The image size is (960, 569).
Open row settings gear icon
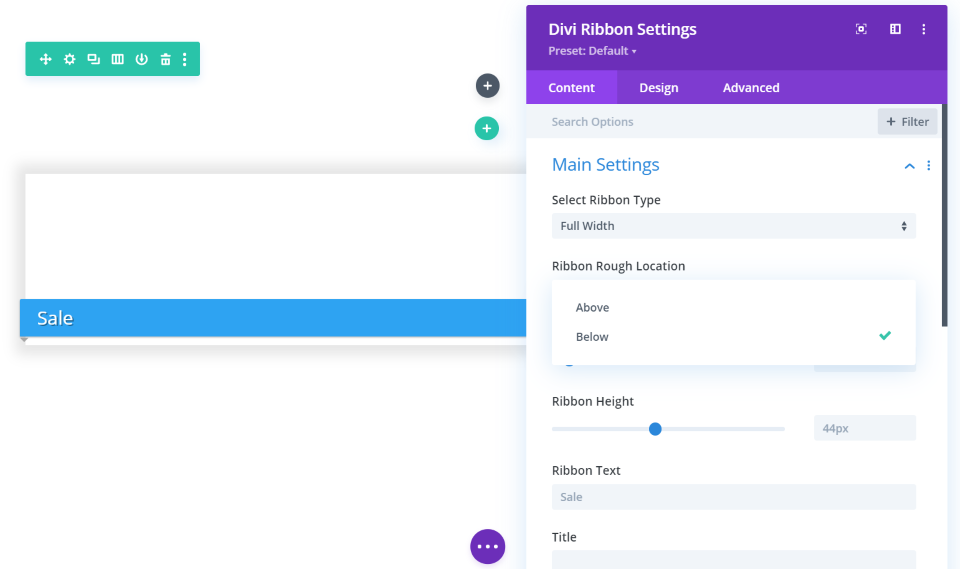pos(69,59)
